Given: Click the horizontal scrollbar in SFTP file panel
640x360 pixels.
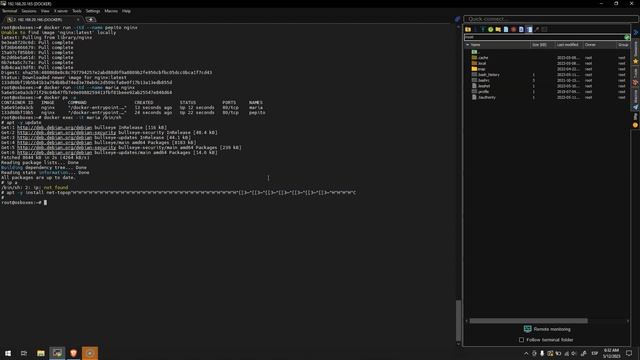Looking at the screenshot, I should coord(529,321).
